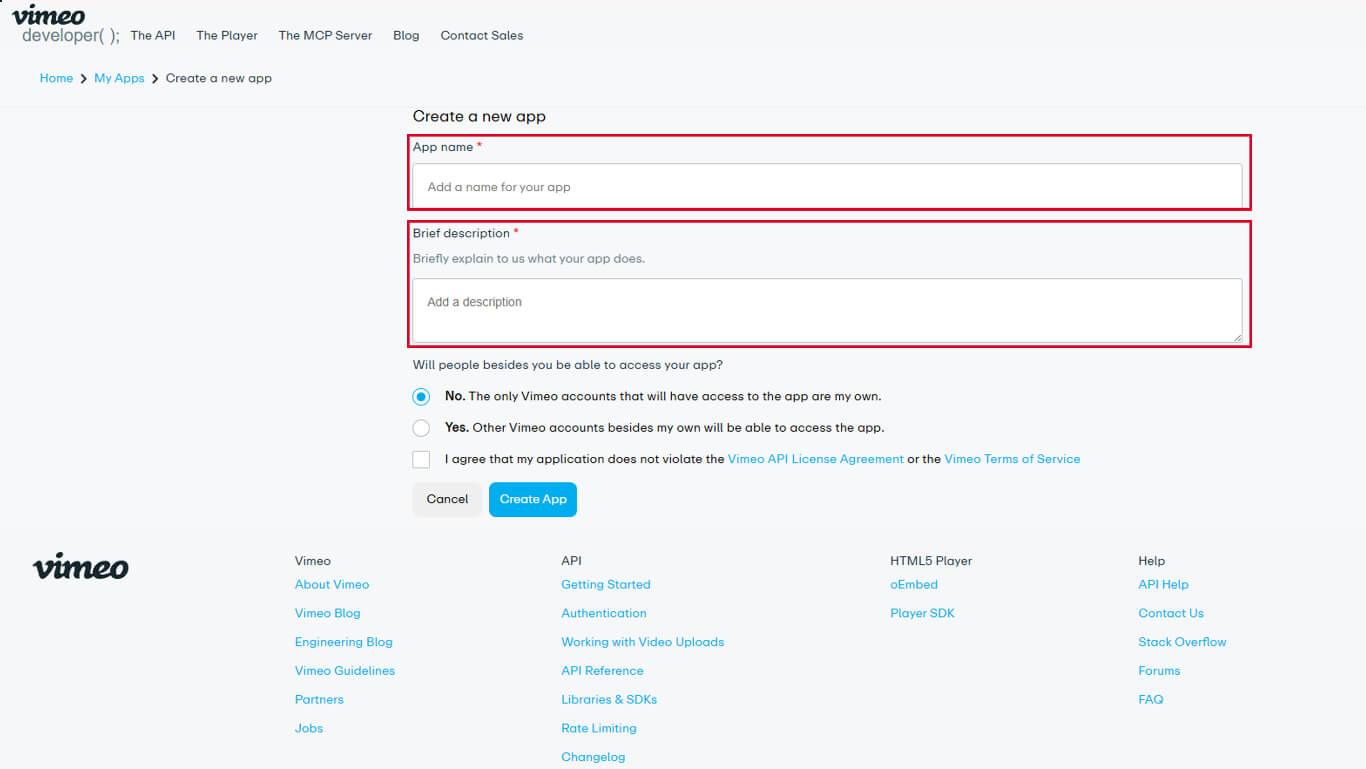Click the Create App button
The height and width of the screenshot is (769, 1366).
point(532,499)
